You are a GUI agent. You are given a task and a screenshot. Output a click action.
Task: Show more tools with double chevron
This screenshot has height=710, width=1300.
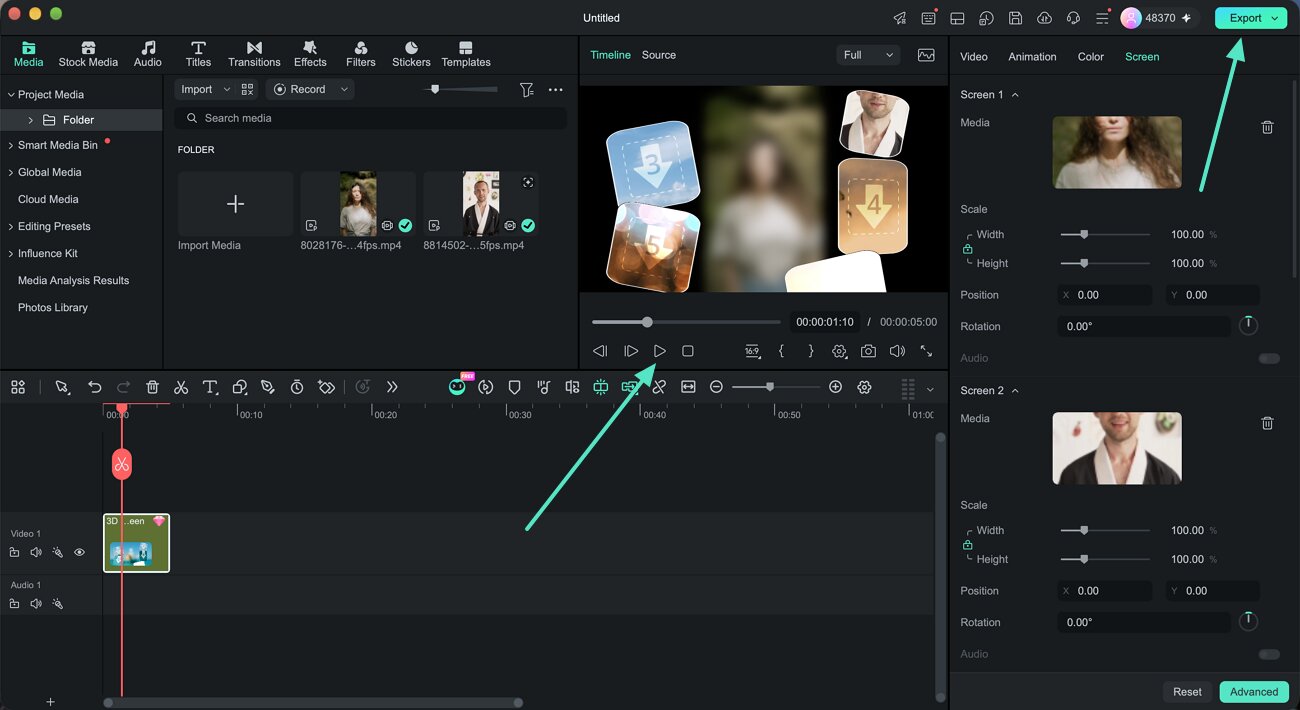pos(392,387)
